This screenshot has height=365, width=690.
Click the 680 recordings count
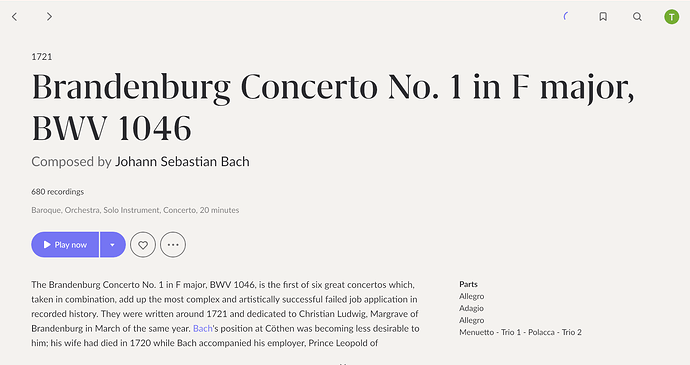[58, 192]
